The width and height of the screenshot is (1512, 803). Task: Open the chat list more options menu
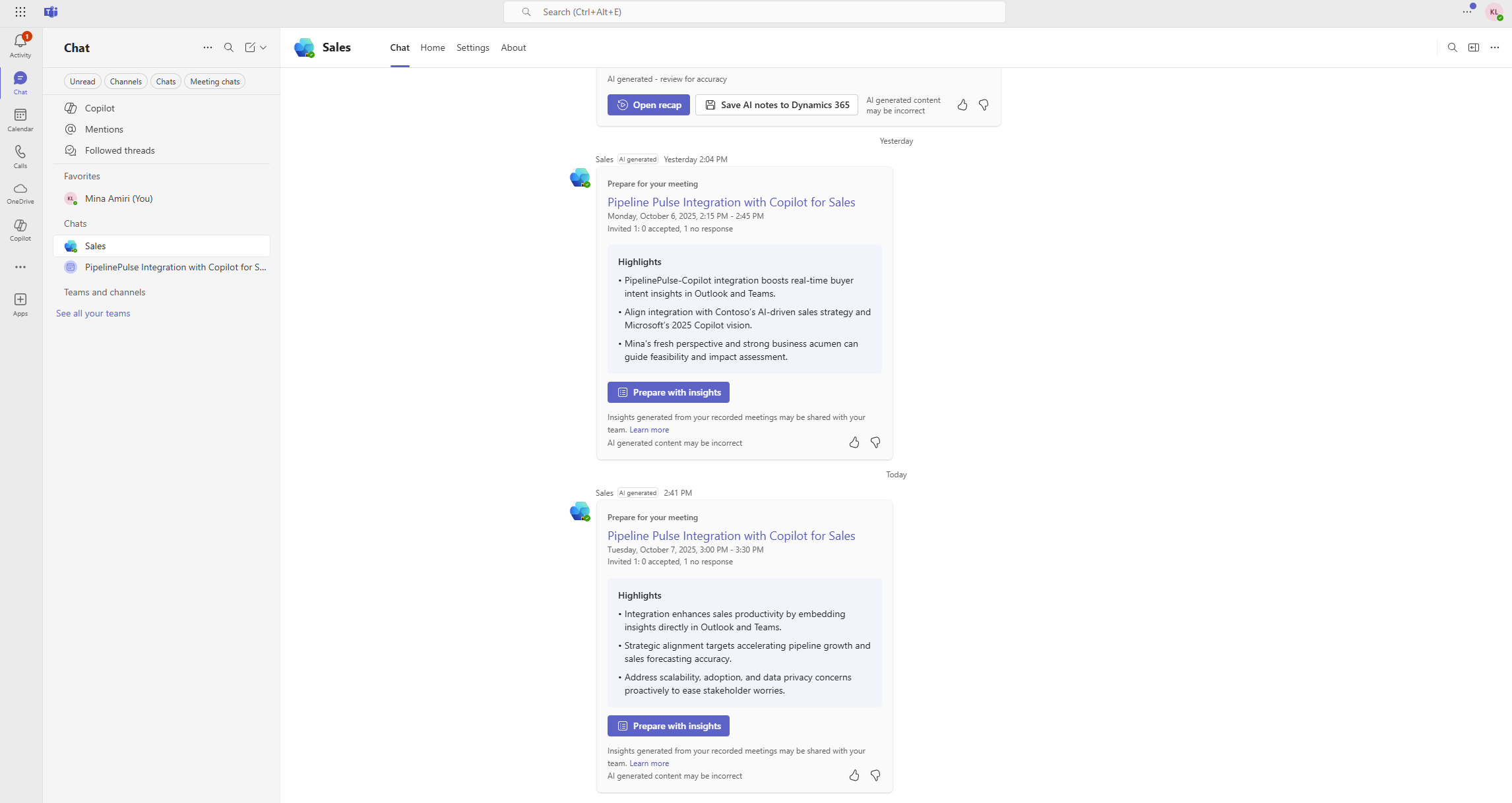[x=207, y=47]
